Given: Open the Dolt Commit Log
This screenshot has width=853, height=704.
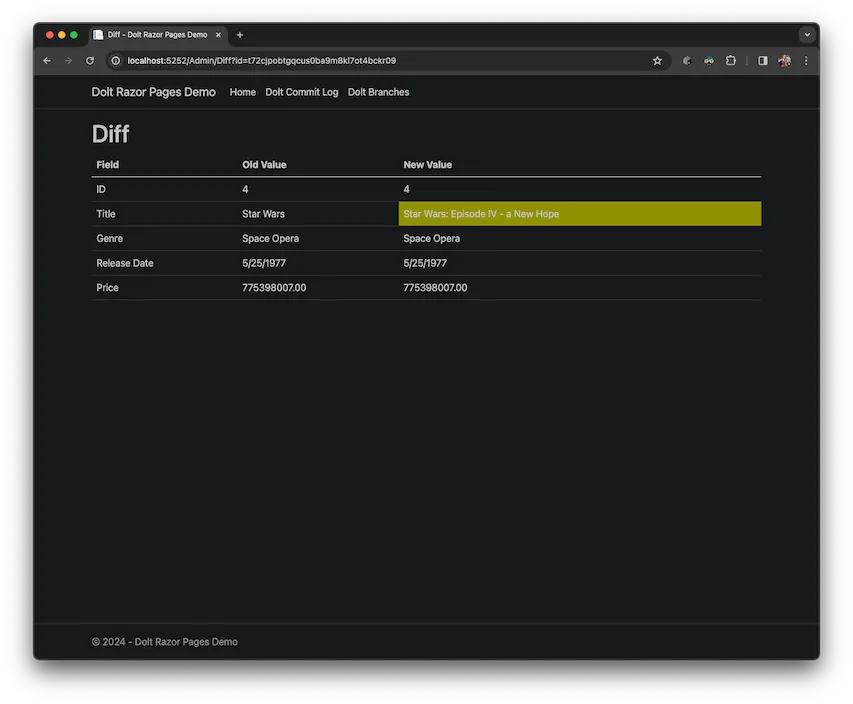Looking at the screenshot, I should [x=301, y=92].
